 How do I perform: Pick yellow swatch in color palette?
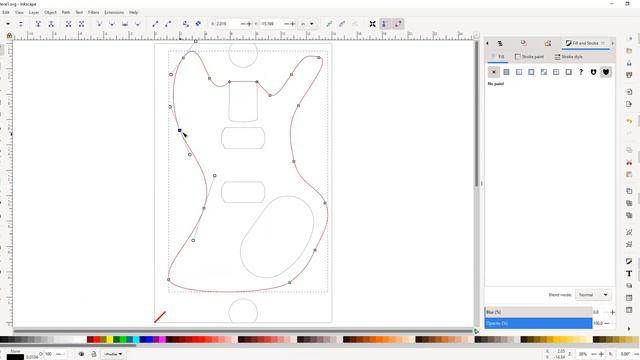(x=110, y=340)
